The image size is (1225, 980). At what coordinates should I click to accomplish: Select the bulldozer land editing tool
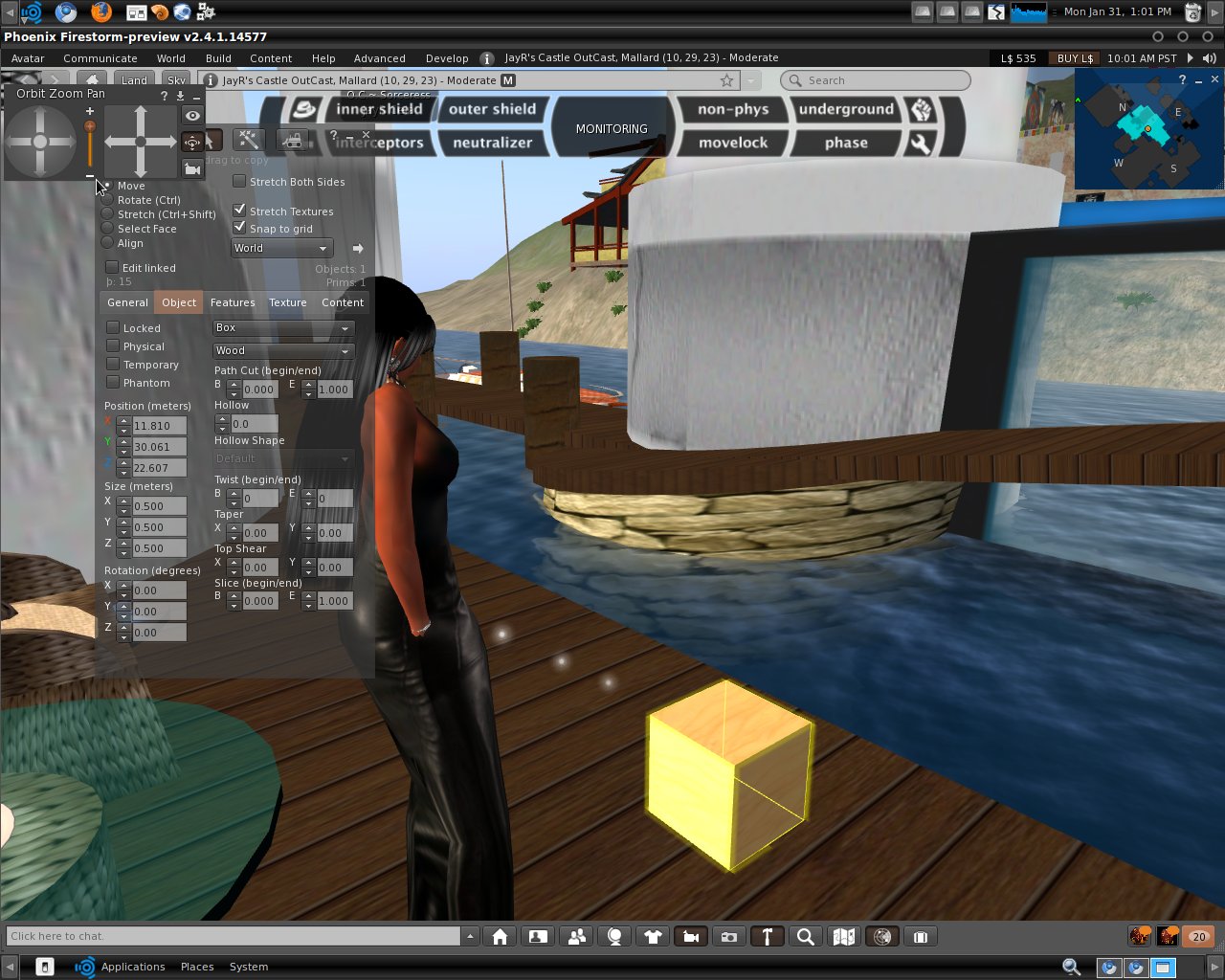coord(293,140)
